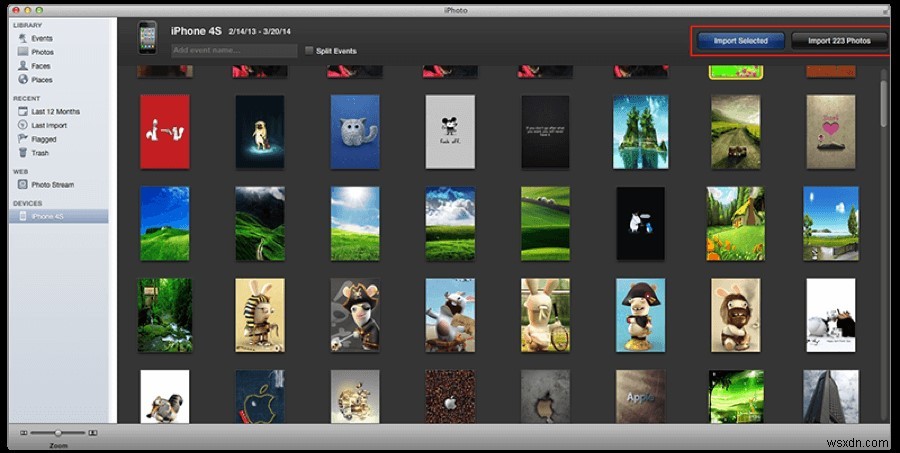This screenshot has height=453, width=900.
Task: Click the Add event name field
Action: click(234, 50)
